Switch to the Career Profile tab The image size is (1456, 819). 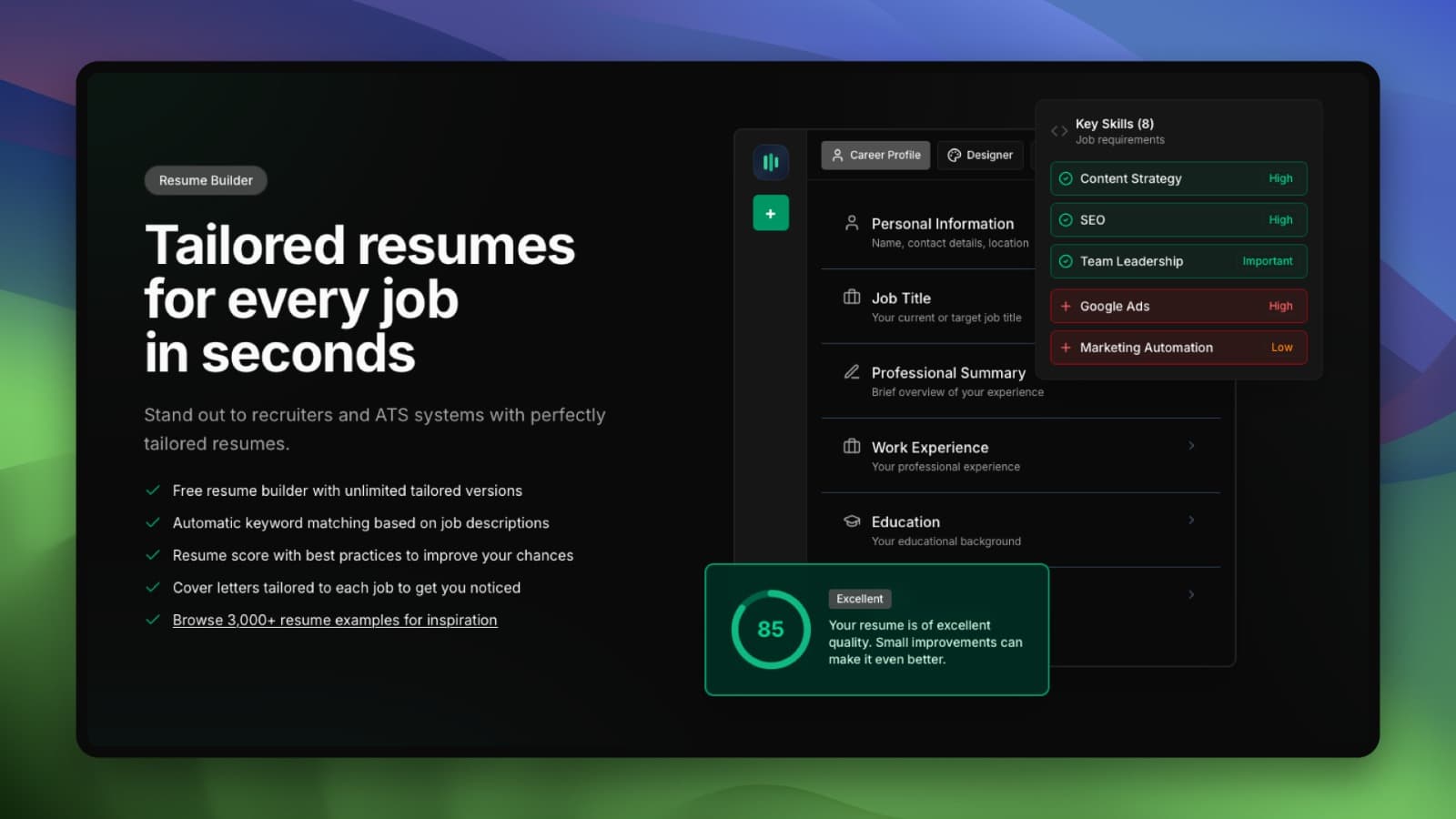[875, 156]
